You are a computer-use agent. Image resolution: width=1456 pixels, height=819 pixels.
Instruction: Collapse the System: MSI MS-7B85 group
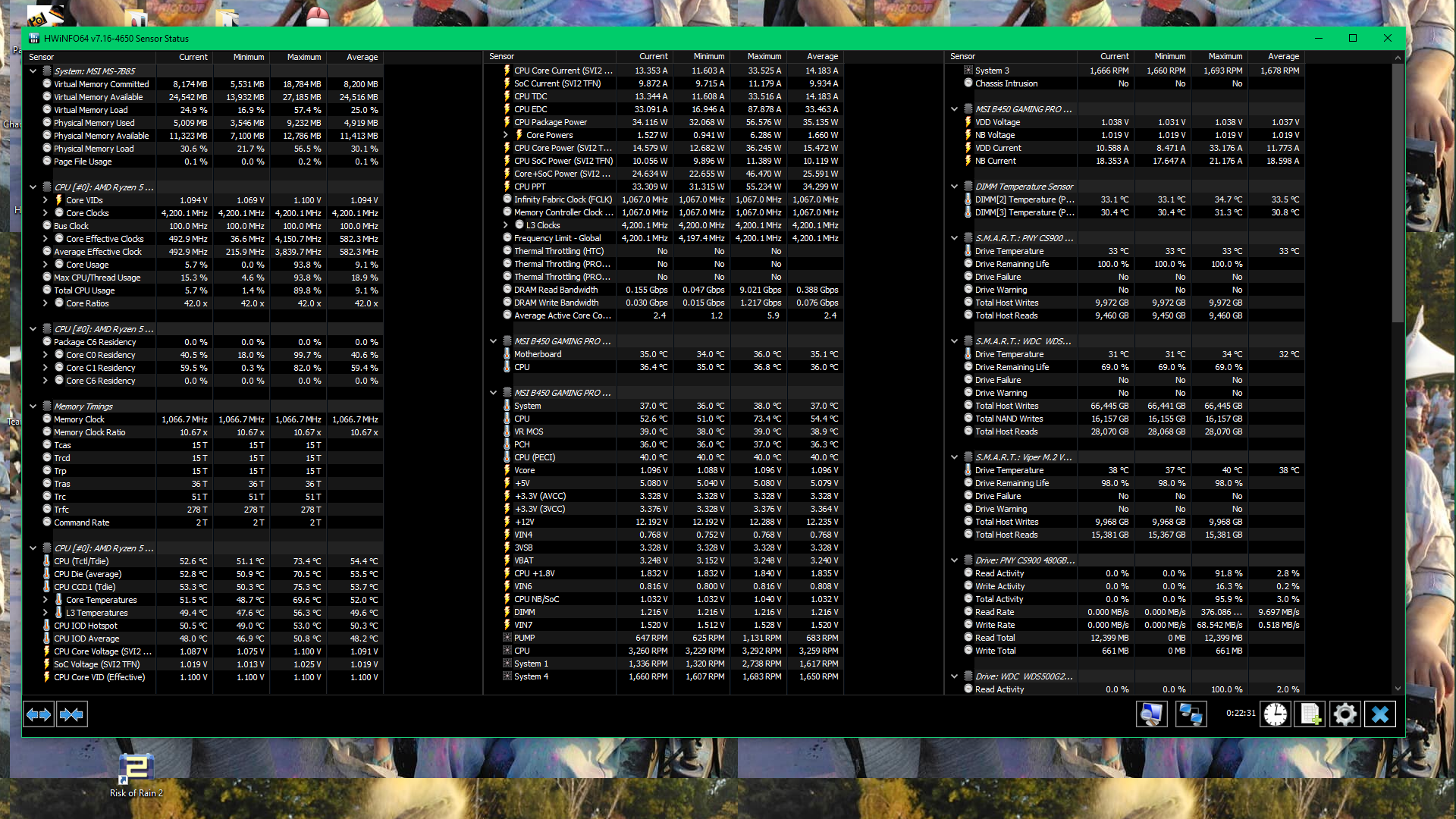(33, 71)
